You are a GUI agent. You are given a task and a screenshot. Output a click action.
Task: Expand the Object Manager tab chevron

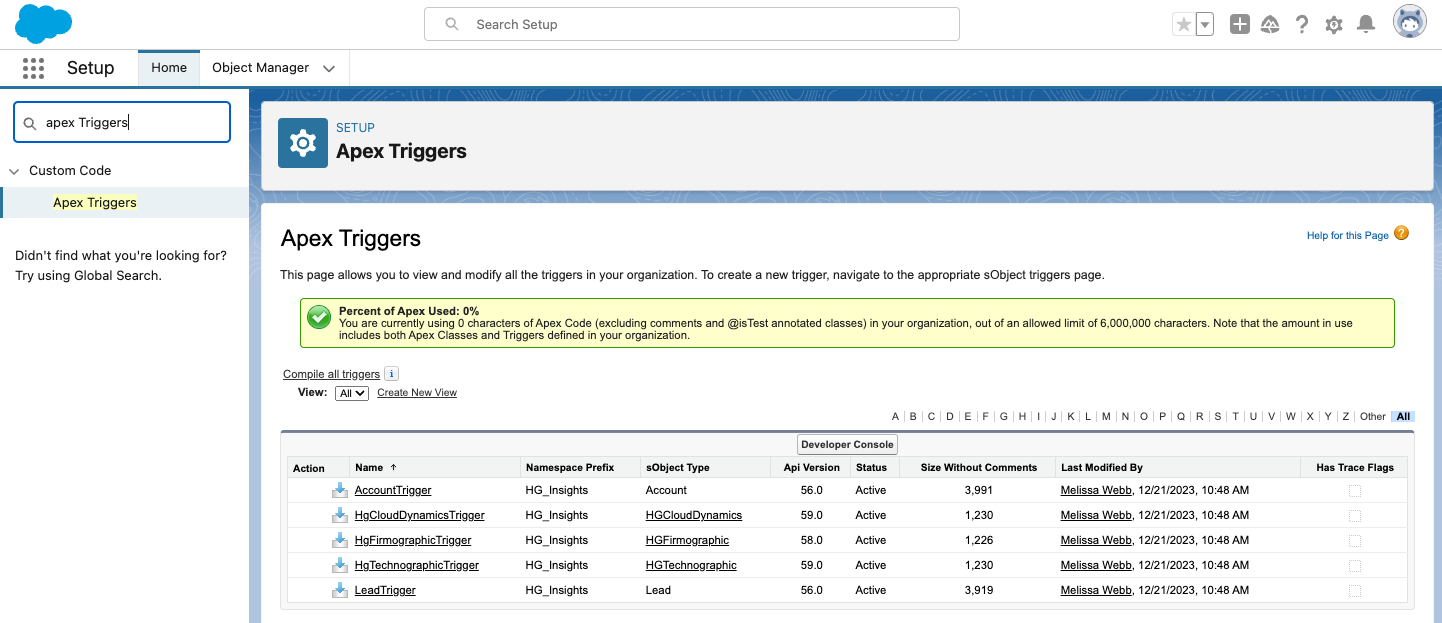329,68
